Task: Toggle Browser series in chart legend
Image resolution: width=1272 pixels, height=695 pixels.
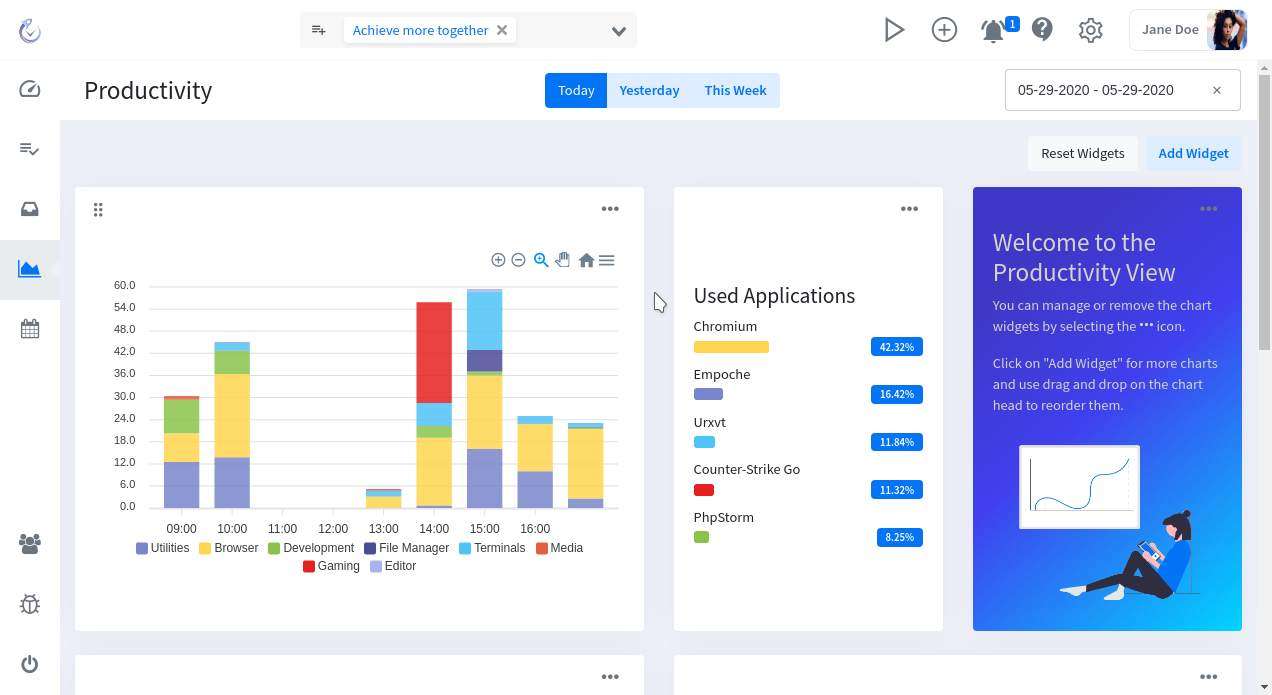Action: tap(228, 548)
